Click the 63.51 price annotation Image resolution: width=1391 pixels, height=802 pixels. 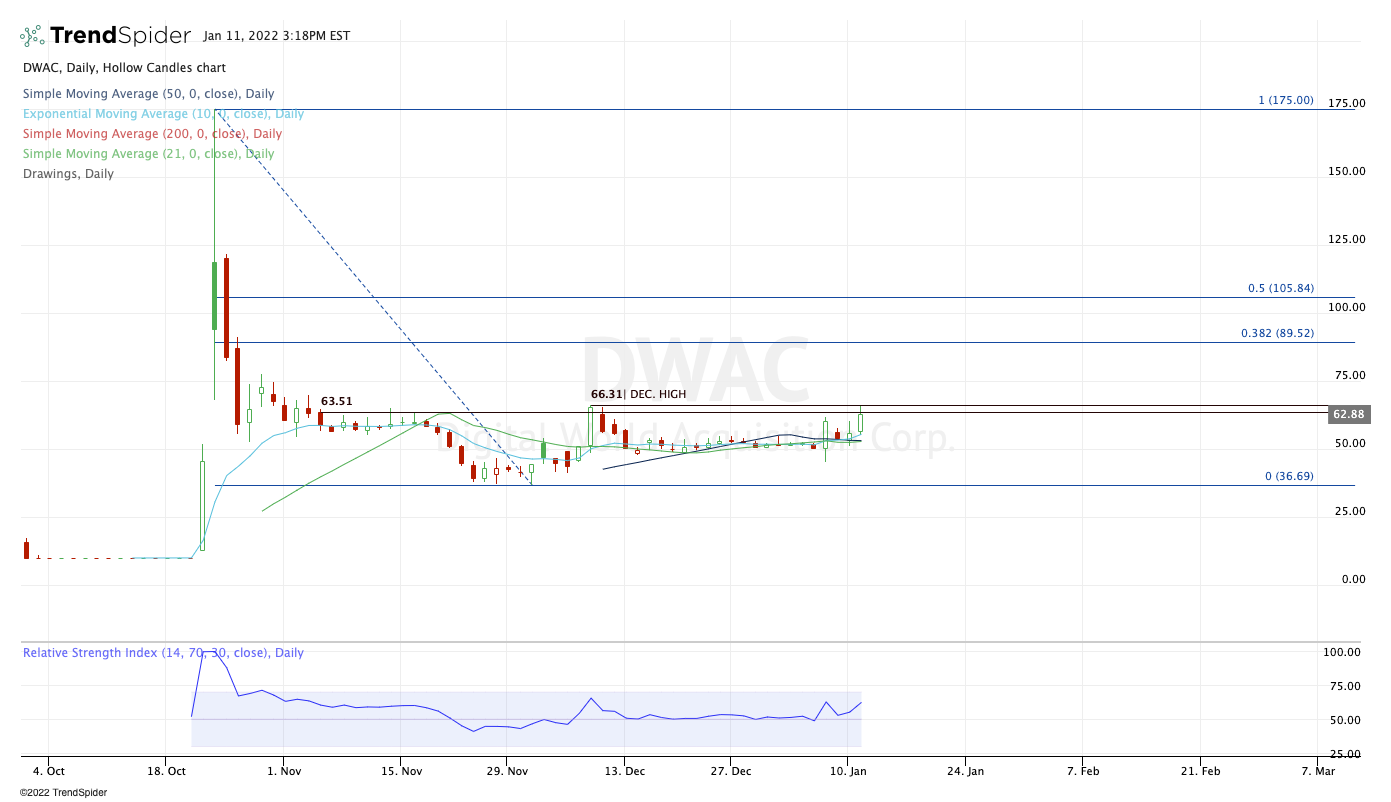pos(337,402)
